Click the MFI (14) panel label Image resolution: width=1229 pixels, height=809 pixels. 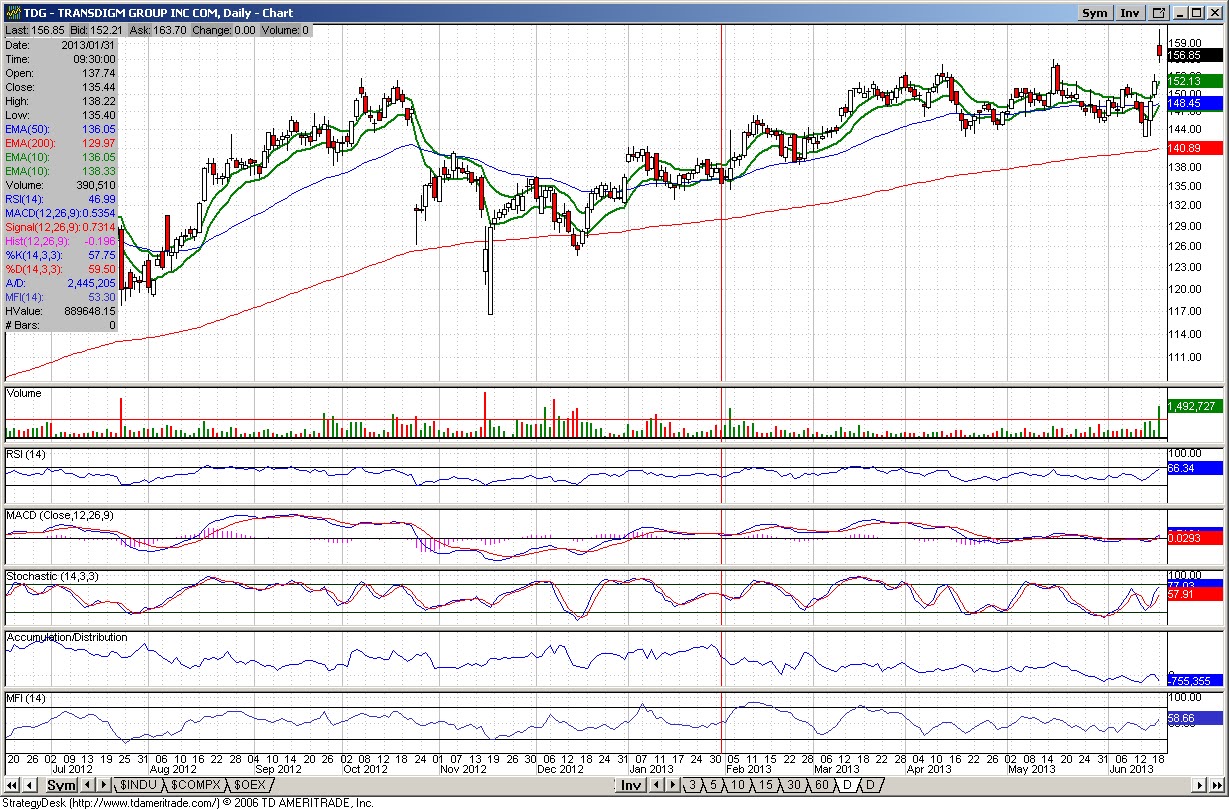pos(26,697)
